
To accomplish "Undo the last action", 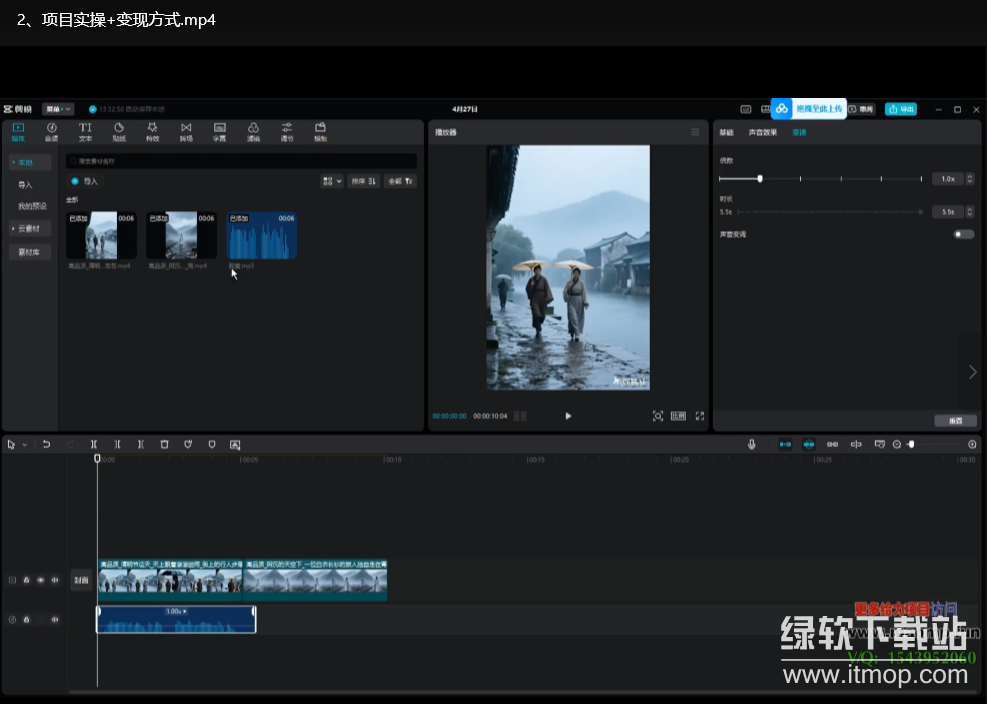I will click(x=46, y=445).
